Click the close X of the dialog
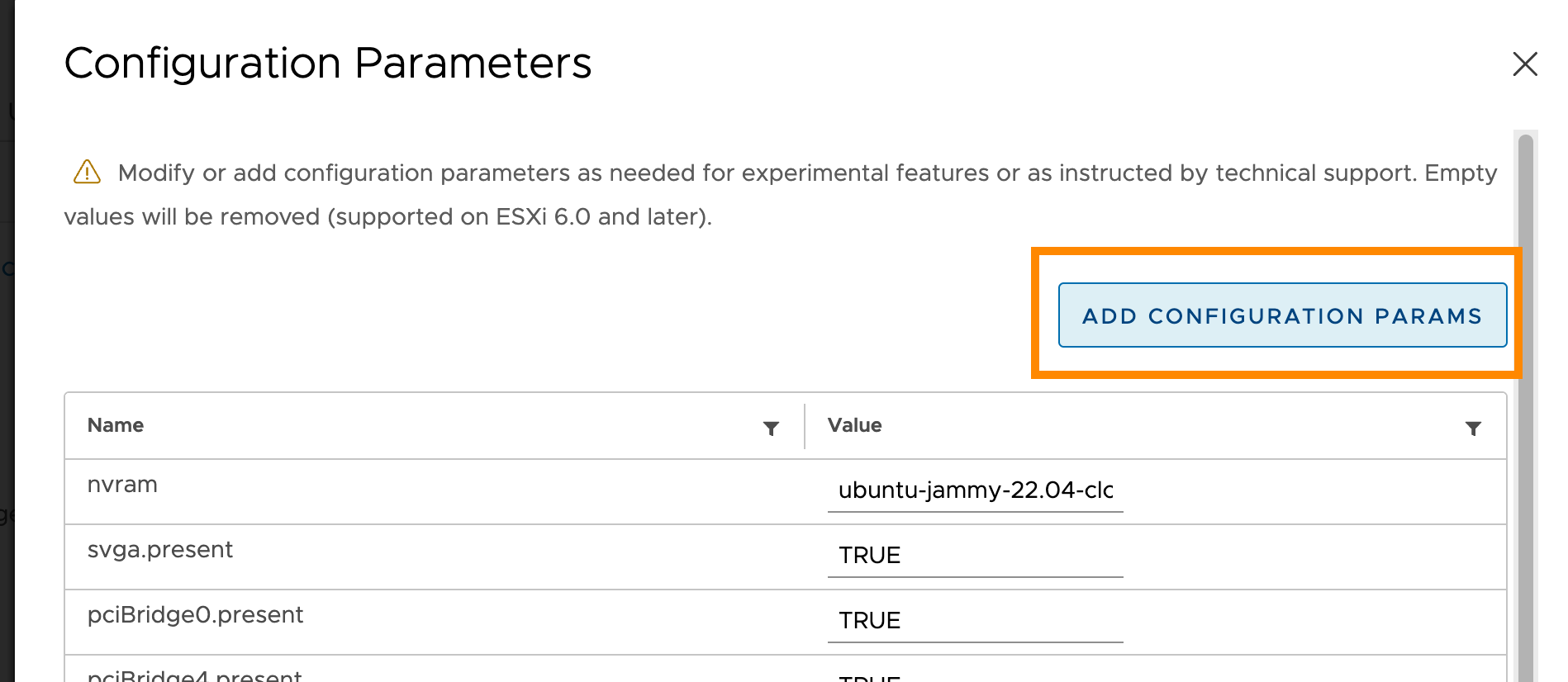Image resolution: width=1568 pixels, height=682 pixels. coord(1524,64)
